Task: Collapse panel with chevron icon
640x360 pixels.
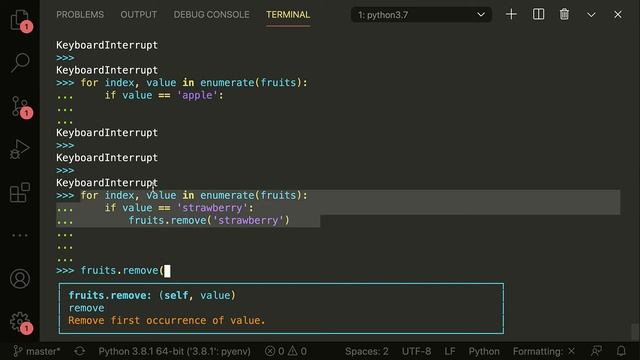Action: pos(591,15)
